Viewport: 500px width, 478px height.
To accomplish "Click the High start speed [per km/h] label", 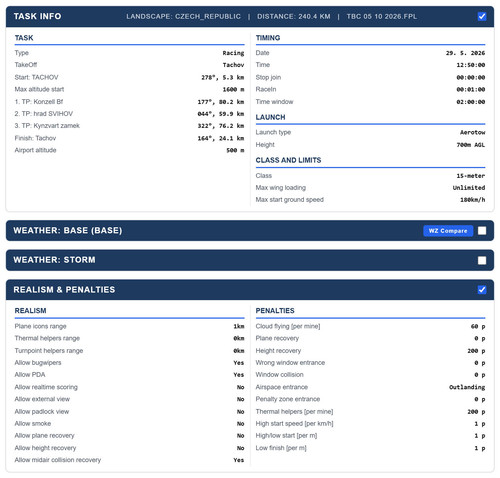I will click(x=294, y=424).
